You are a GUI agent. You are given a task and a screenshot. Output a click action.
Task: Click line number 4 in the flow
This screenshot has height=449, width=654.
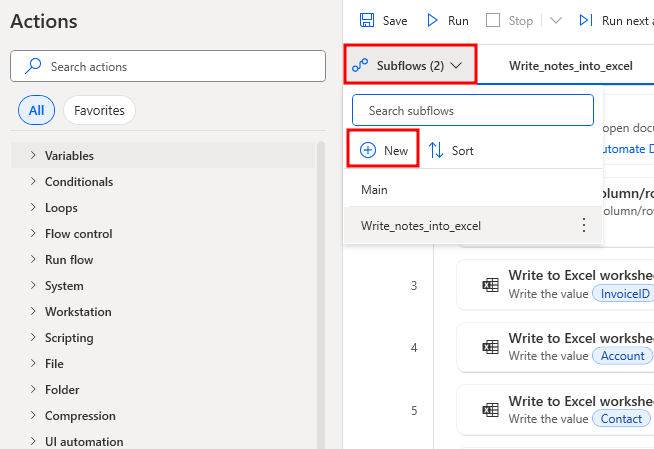coord(414,347)
